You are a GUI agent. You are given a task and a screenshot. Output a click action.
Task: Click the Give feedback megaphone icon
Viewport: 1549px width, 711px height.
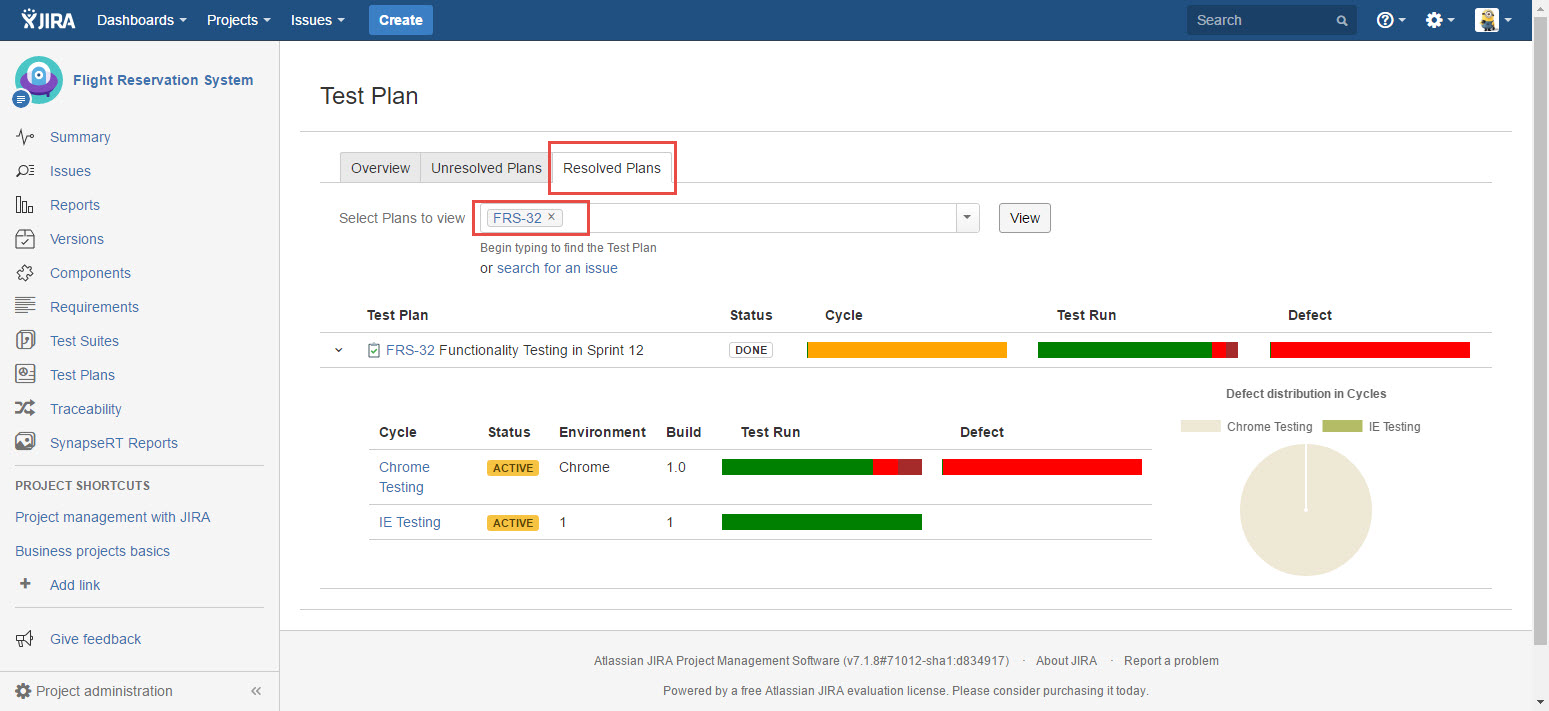point(25,639)
